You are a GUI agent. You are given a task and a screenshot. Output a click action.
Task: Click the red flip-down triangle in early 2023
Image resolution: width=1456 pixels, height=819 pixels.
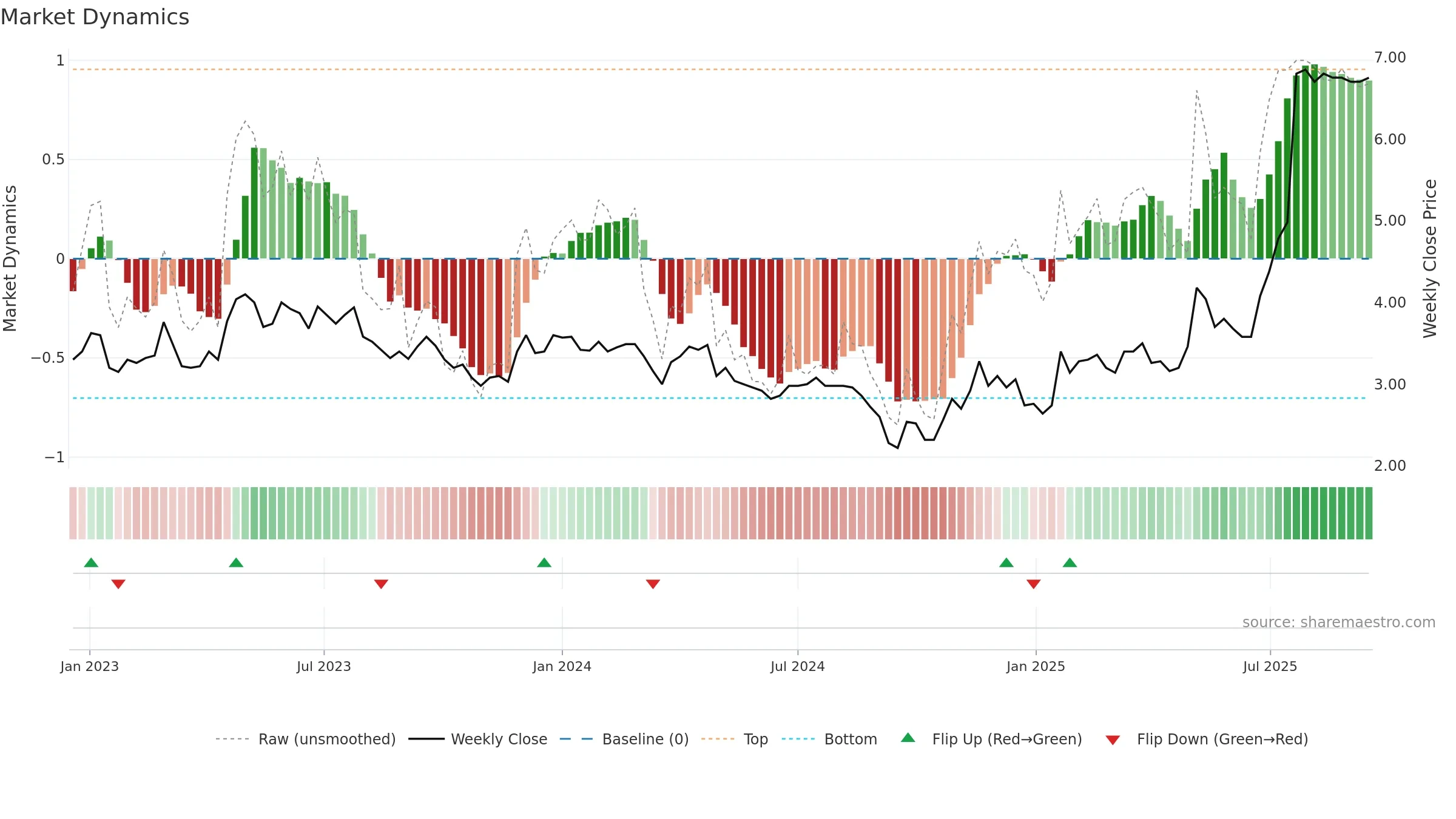[118, 584]
